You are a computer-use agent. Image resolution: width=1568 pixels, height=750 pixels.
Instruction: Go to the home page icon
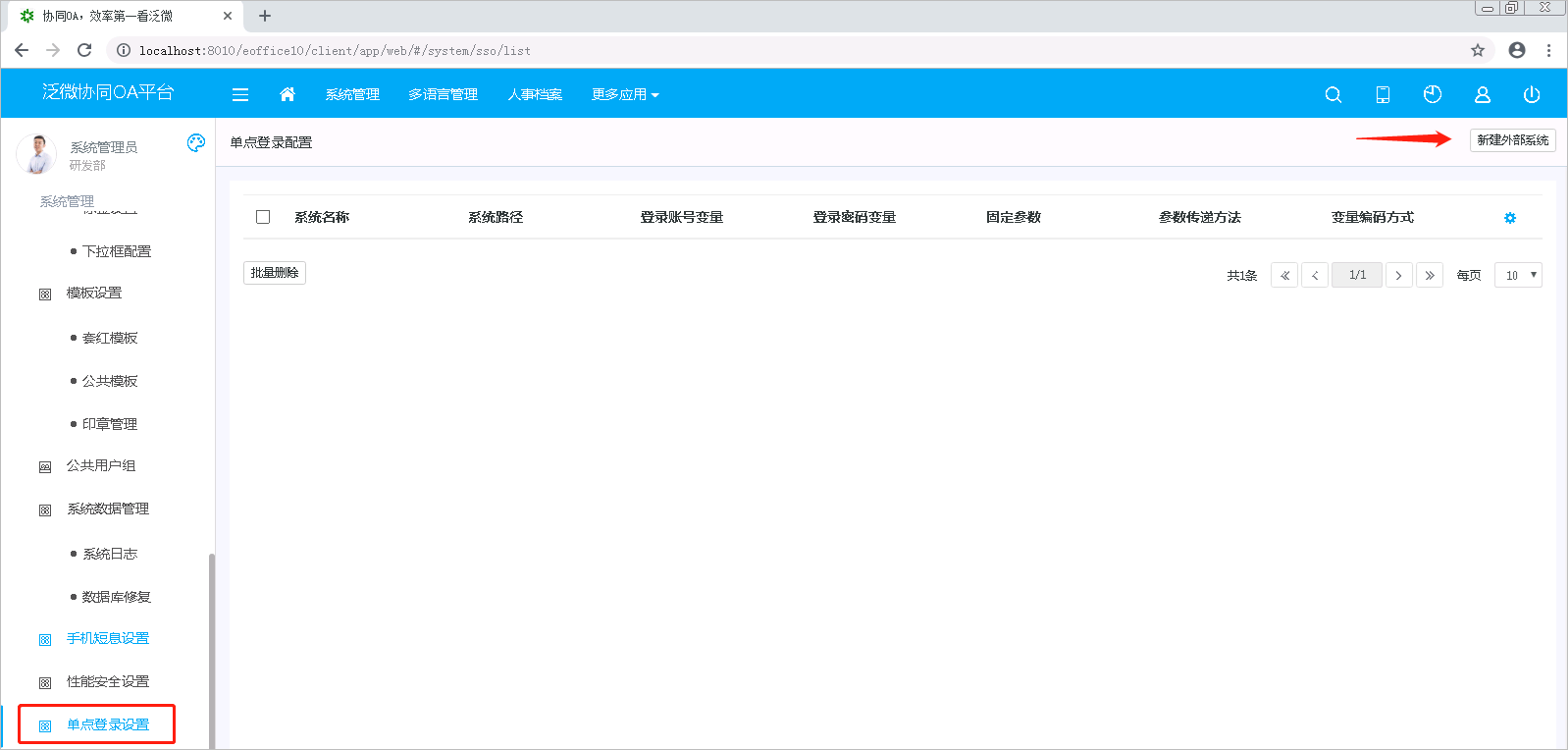pos(287,94)
